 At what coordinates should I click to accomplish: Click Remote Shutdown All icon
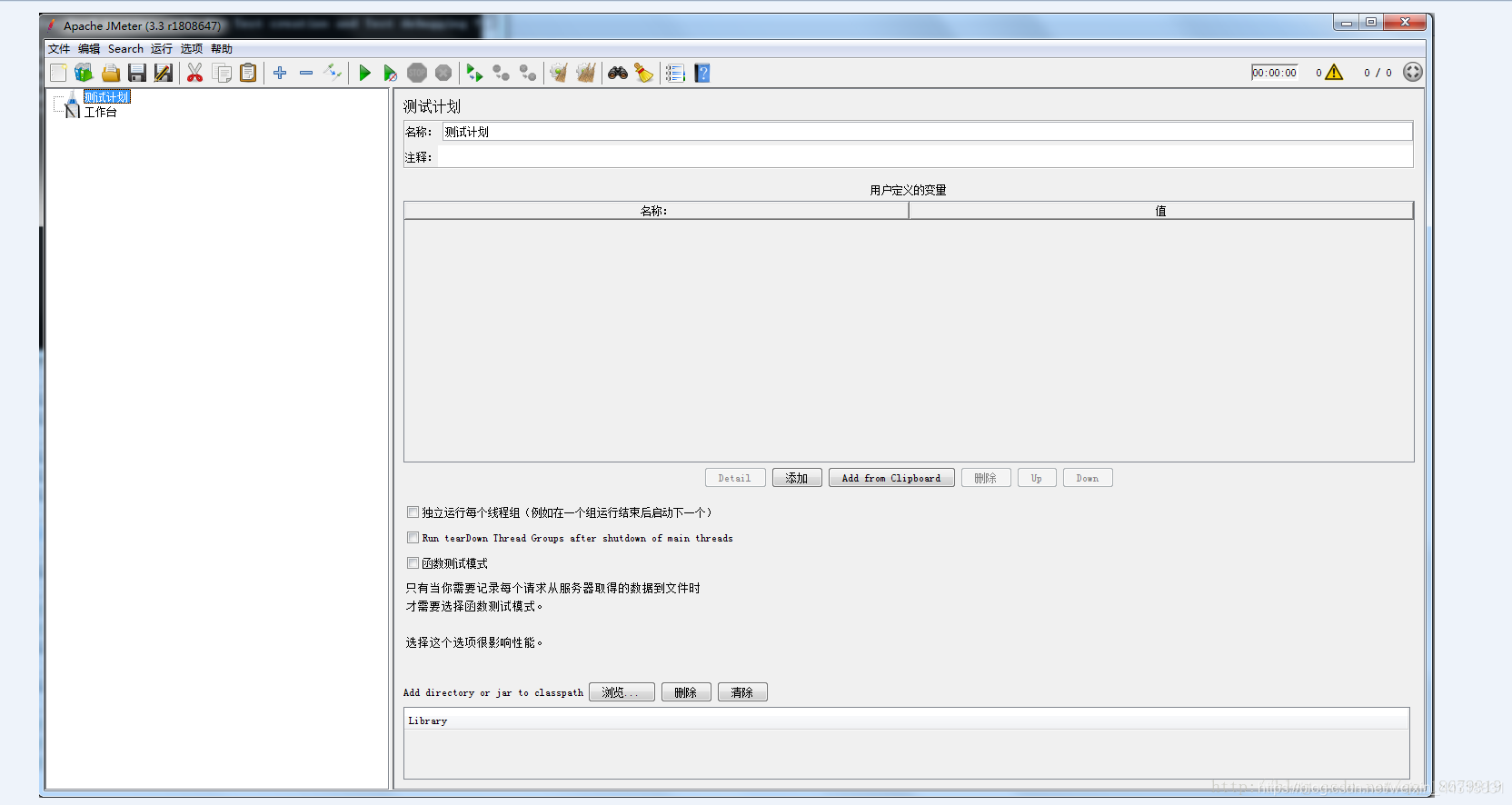coord(528,73)
